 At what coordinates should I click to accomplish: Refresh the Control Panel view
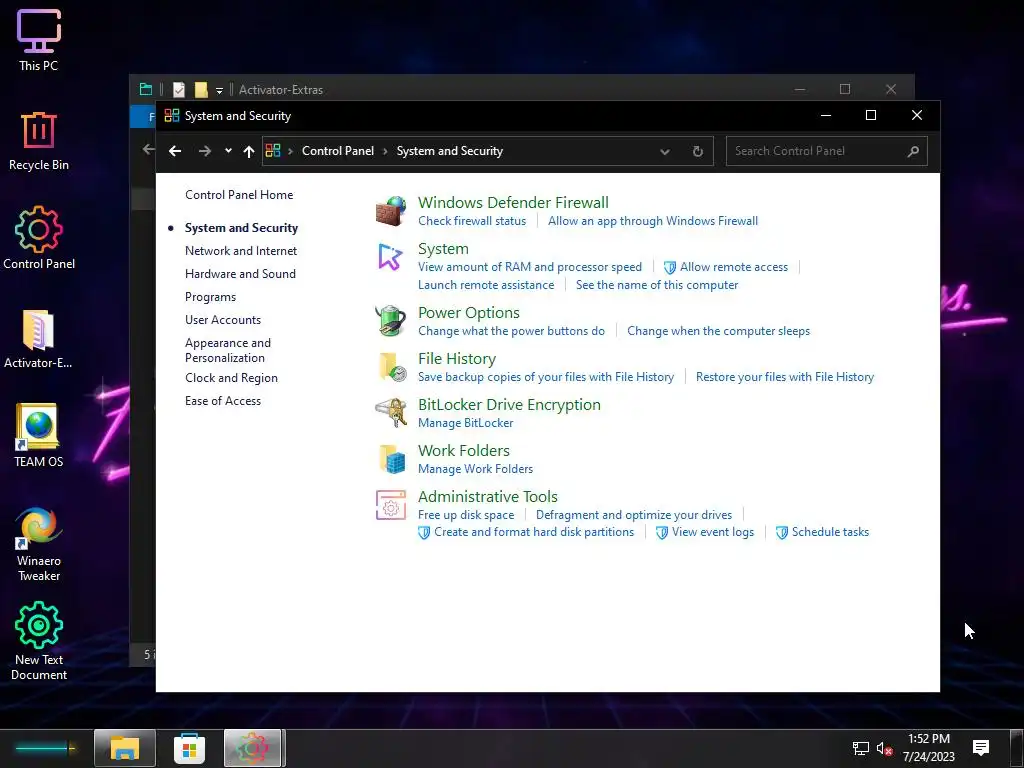(697, 151)
